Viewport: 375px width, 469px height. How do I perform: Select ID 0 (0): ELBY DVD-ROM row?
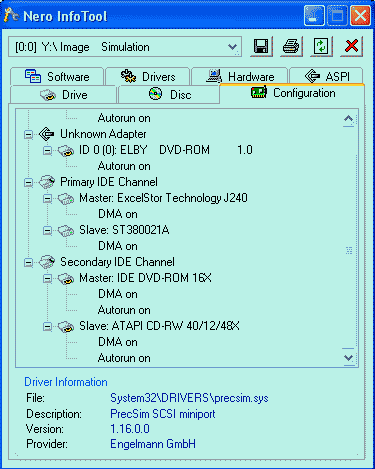[166, 150]
